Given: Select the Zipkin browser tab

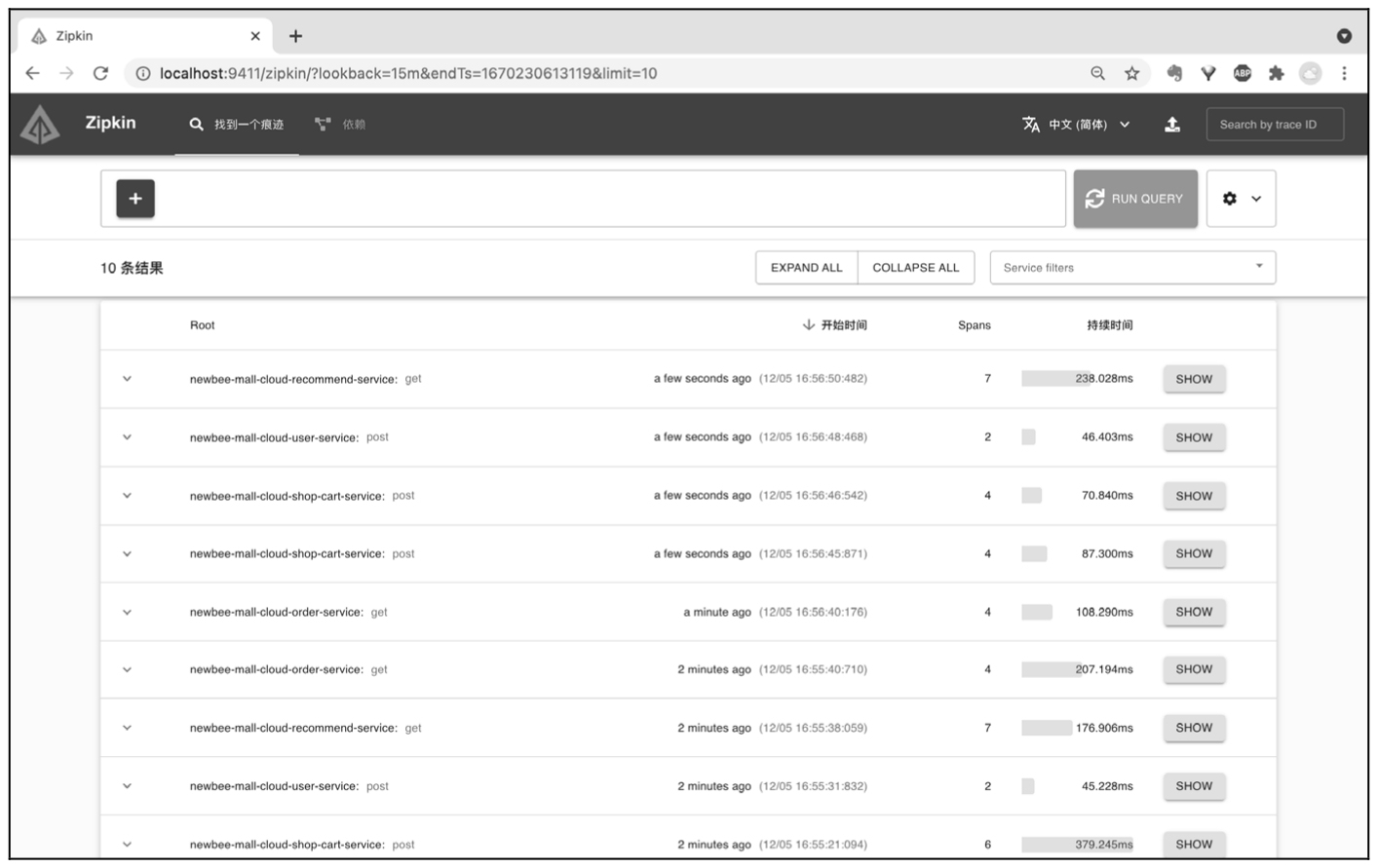Looking at the screenshot, I should [146, 36].
